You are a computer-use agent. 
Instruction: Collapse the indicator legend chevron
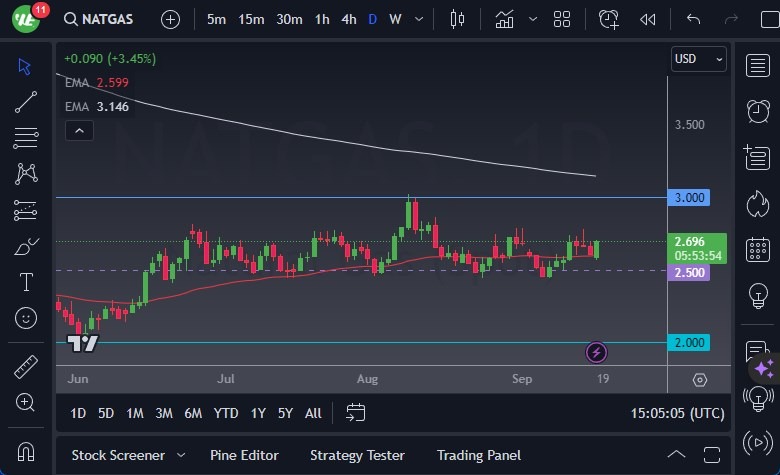79,131
